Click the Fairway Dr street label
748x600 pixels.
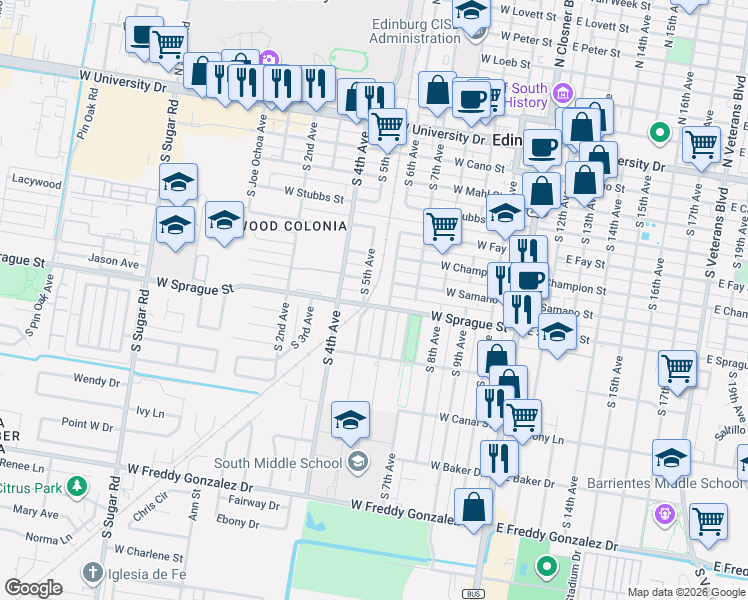click(x=254, y=503)
